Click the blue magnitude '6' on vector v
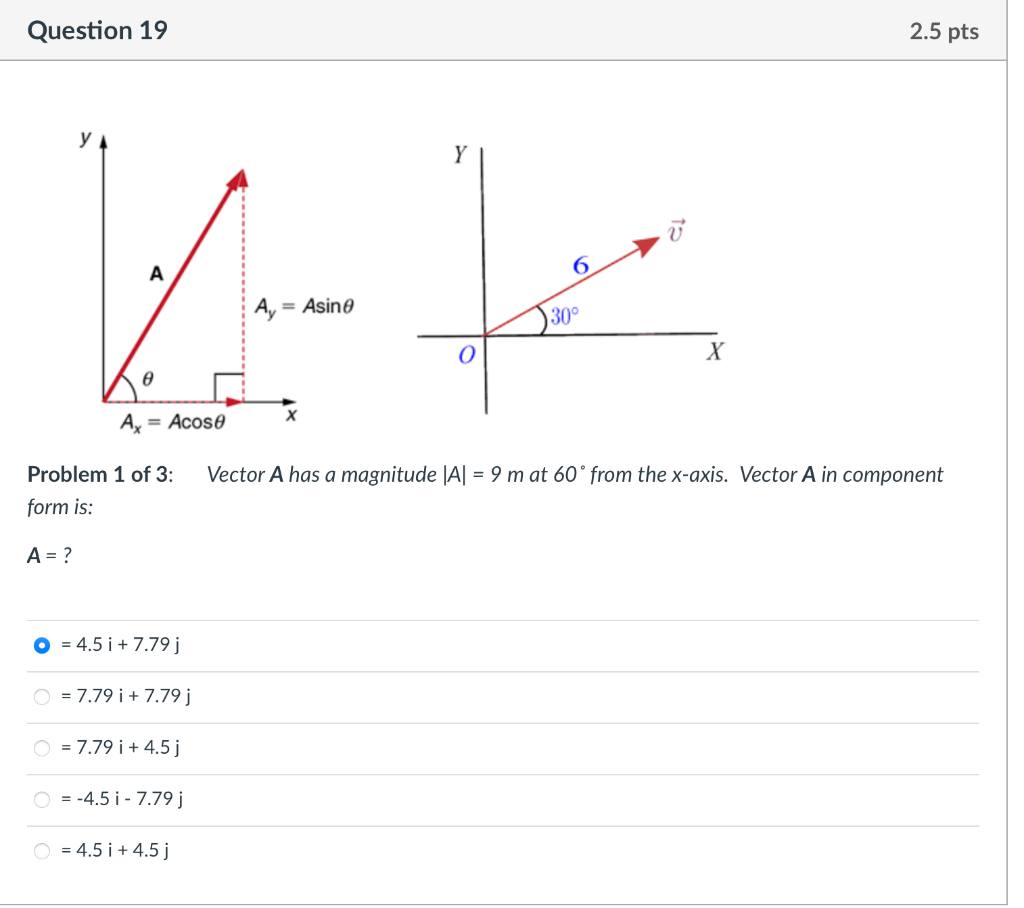 click(x=581, y=265)
